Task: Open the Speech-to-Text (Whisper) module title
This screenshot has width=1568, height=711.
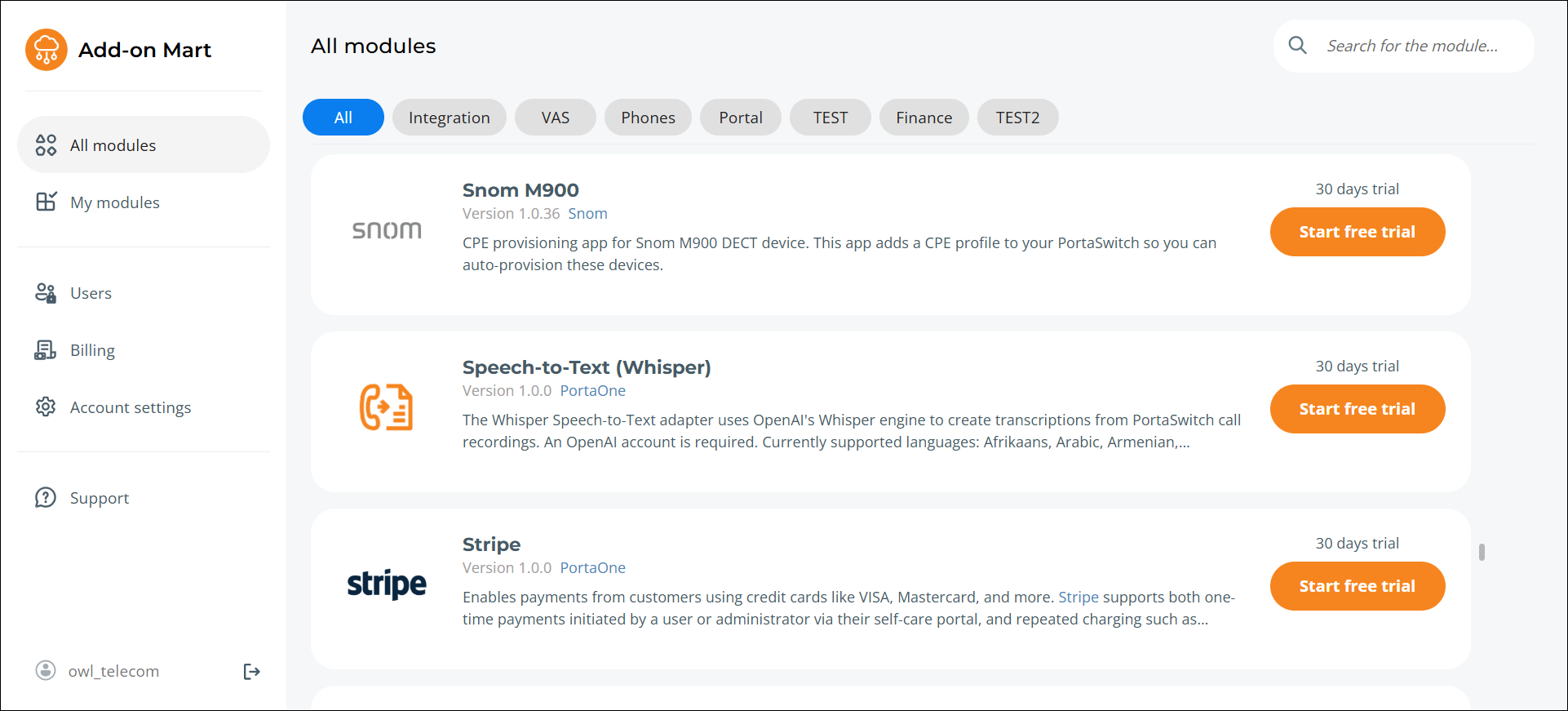Action: tap(587, 367)
